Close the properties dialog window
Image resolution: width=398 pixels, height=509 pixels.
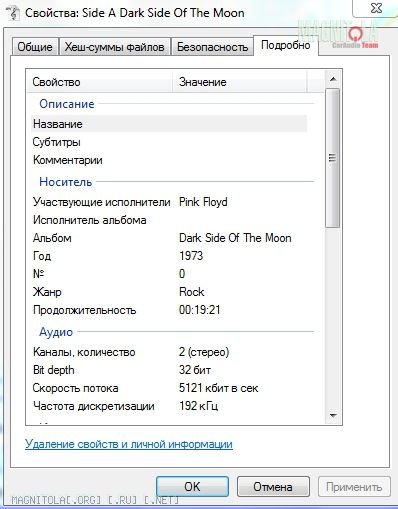[376, 8]
